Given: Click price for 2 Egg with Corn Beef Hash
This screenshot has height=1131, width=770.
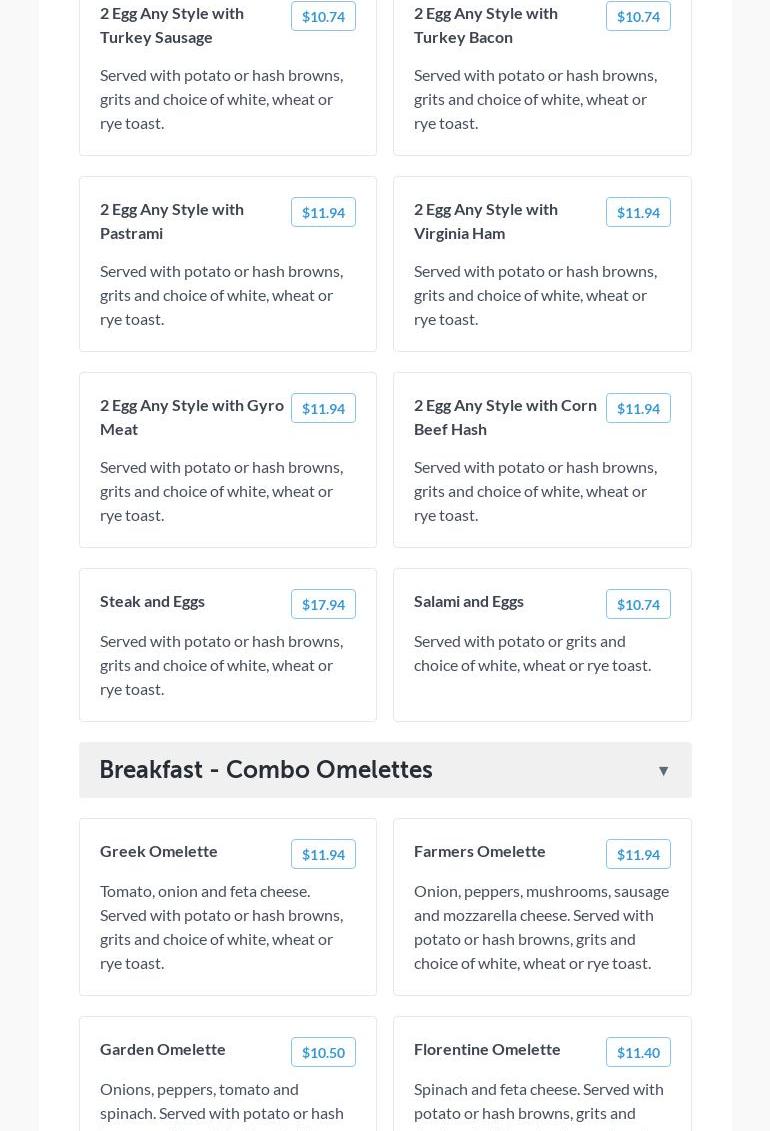Looking at the screenshot, I should click(x=638, y=408).
